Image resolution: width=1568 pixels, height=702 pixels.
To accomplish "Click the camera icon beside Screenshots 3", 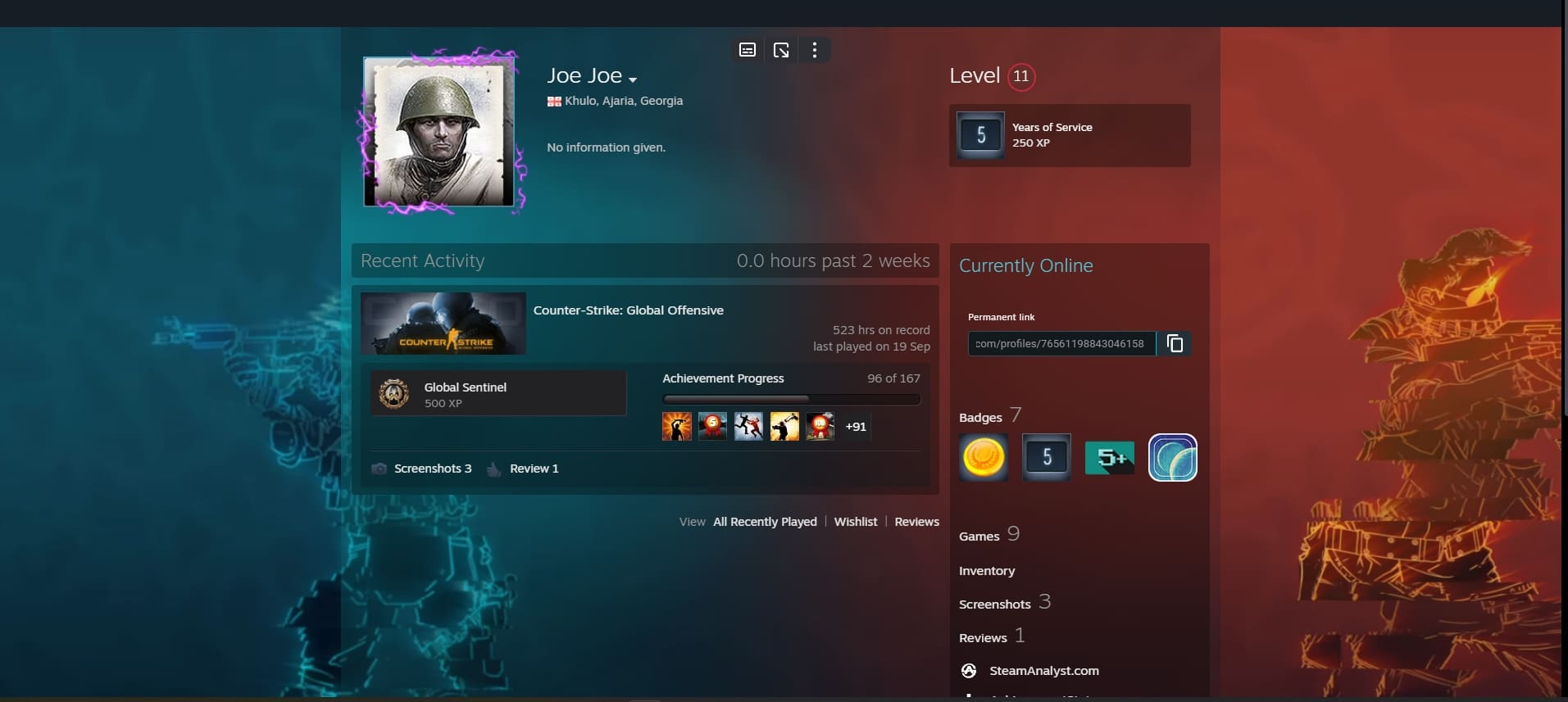I will [379, 469].
